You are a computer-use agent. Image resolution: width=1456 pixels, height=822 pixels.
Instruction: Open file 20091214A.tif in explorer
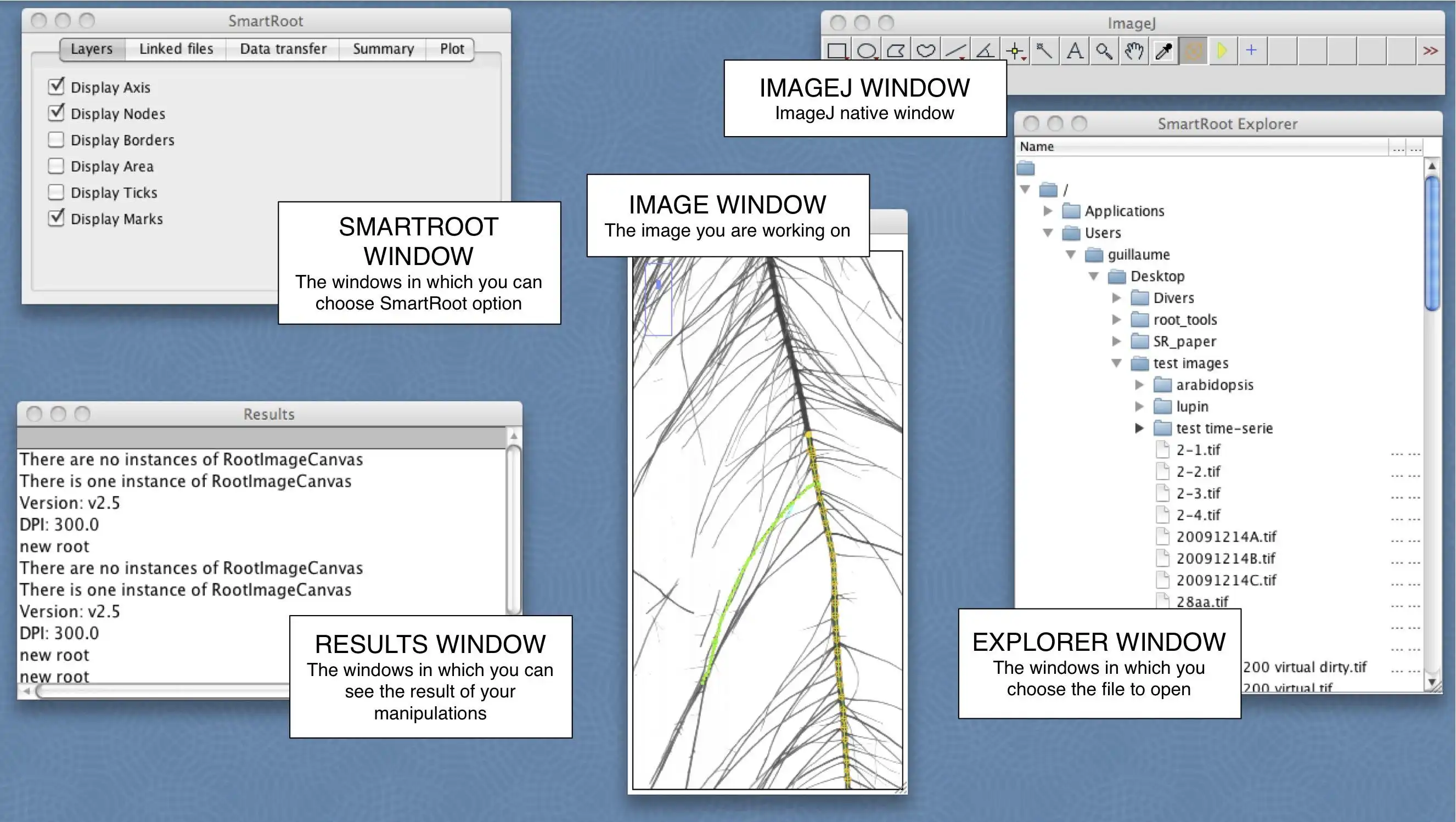click(x=1226, y=536)
